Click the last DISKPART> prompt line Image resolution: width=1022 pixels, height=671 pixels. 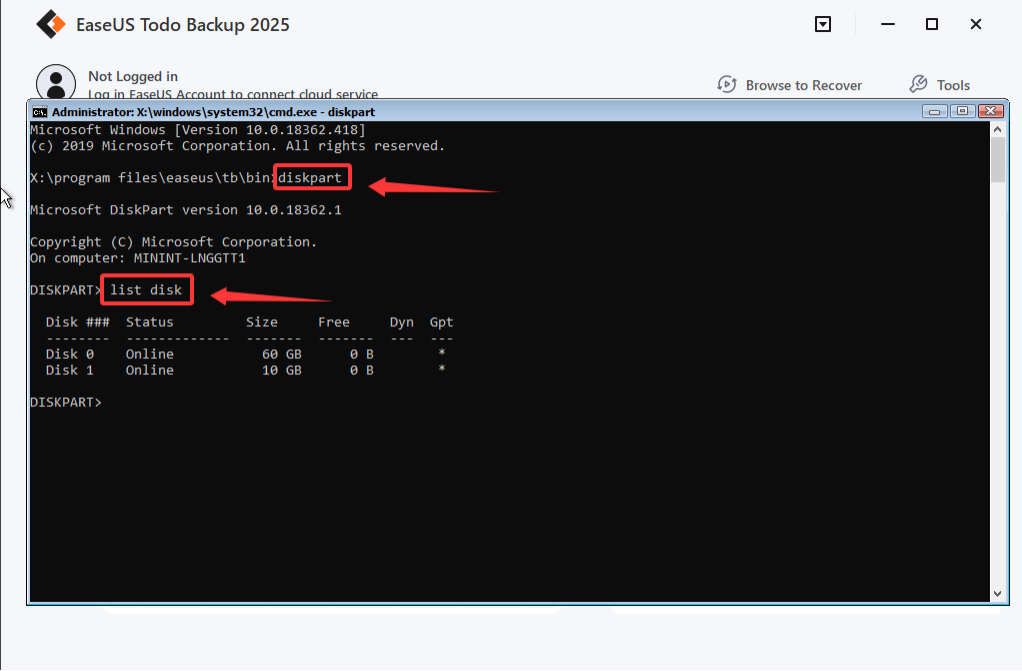pos(66,402)
